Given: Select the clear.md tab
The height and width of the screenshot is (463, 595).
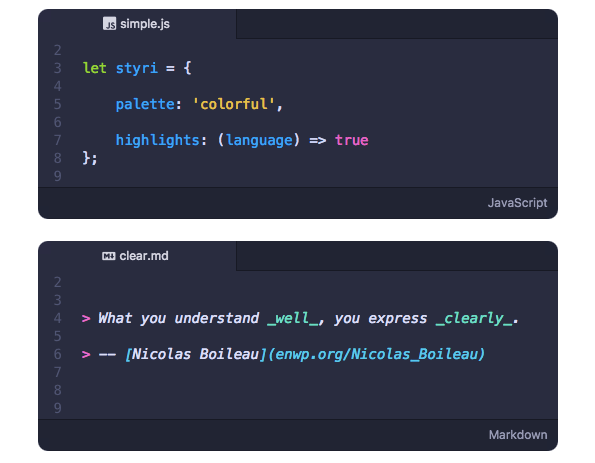Looking at the screenshot, I should pos(137,256).
